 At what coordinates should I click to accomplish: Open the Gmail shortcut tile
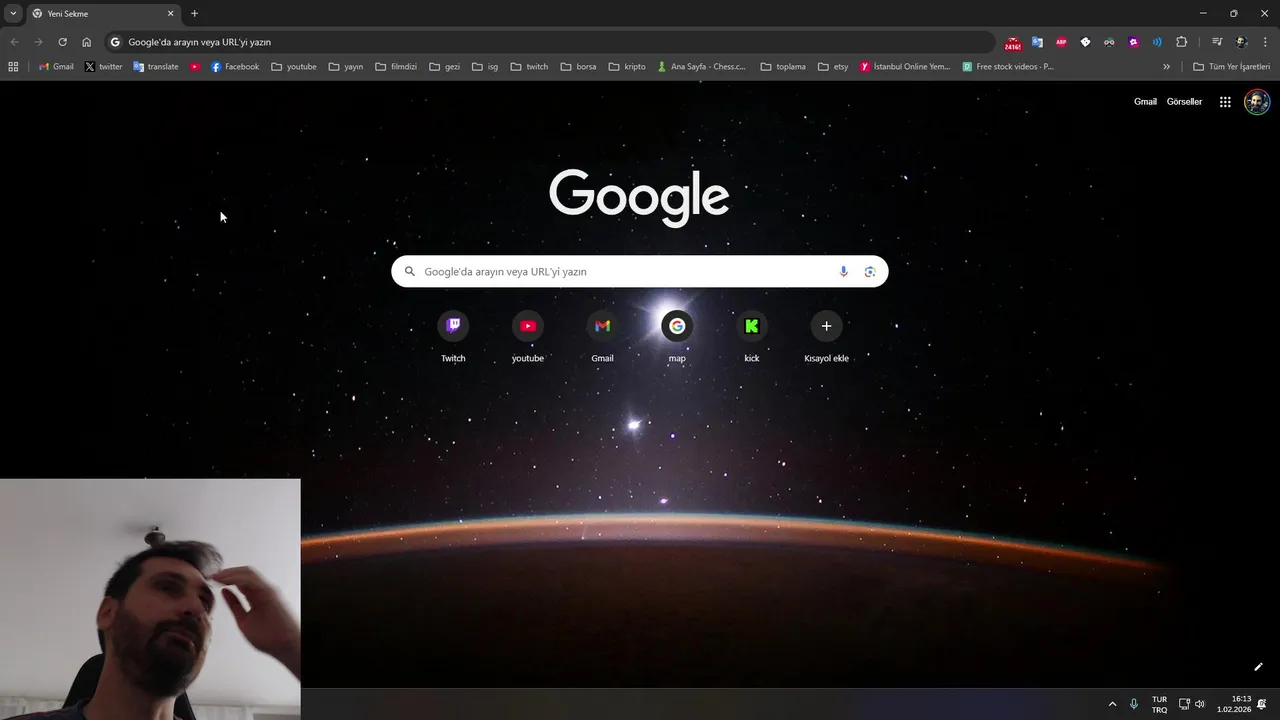(602, 338)
